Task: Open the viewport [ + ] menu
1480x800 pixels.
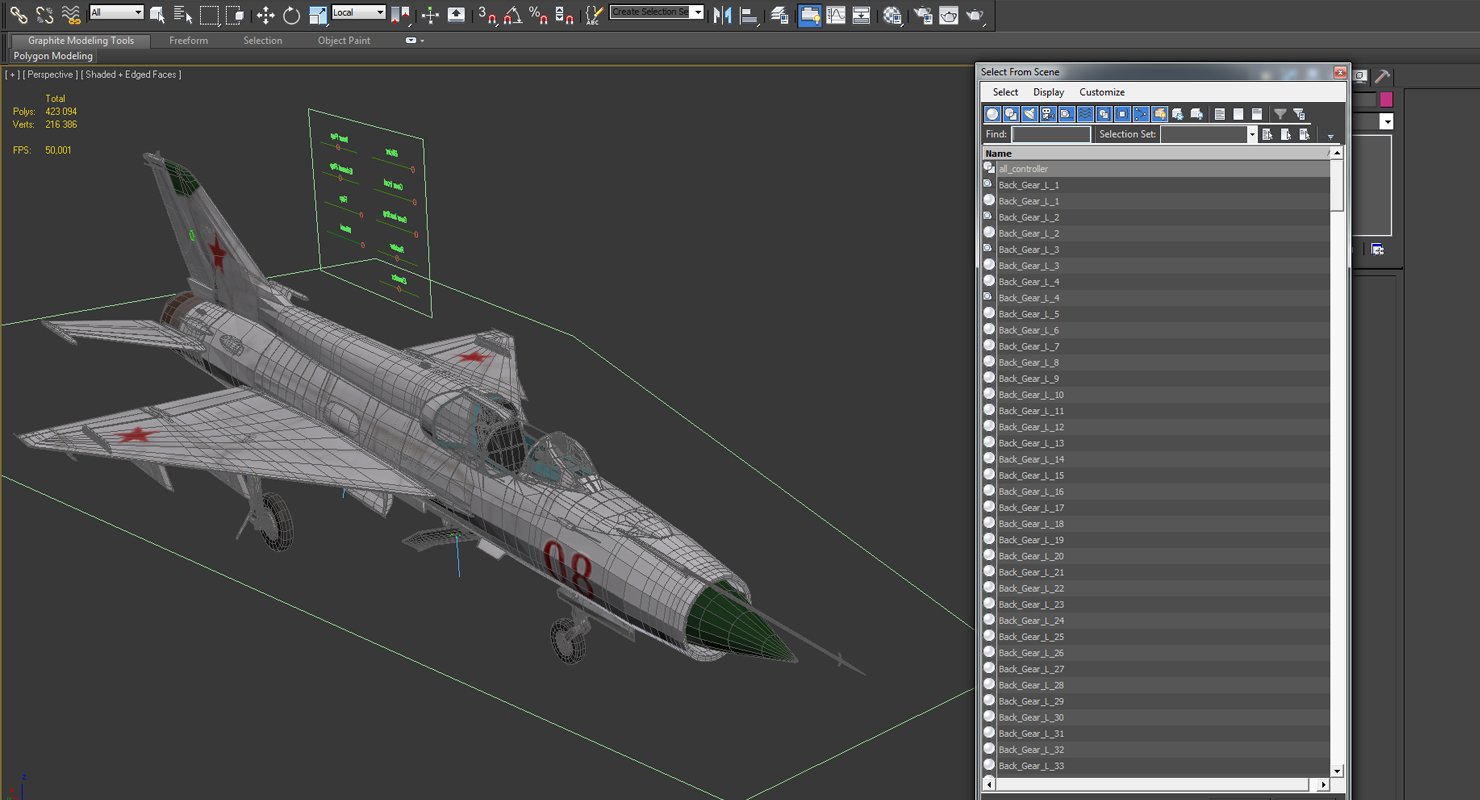Action: click(x=12, y=75)
